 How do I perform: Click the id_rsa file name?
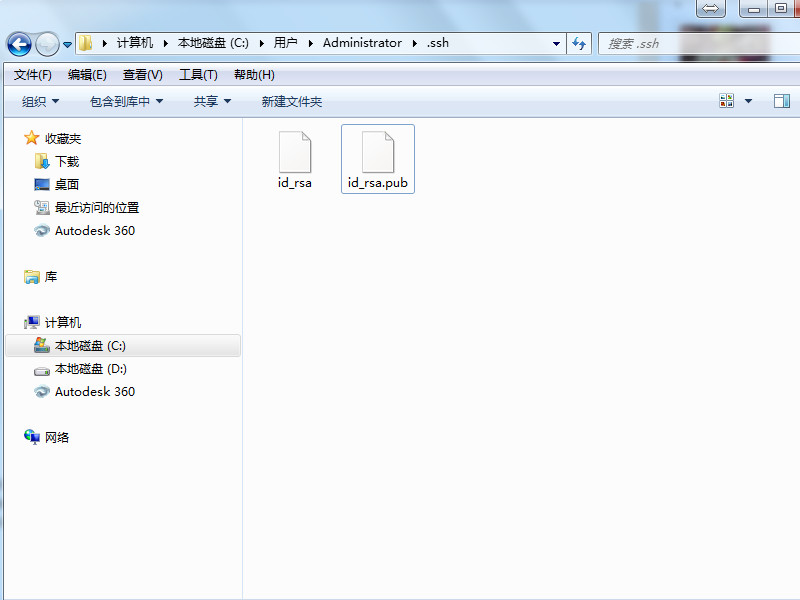pyautogui.click(x=294, y=183)
